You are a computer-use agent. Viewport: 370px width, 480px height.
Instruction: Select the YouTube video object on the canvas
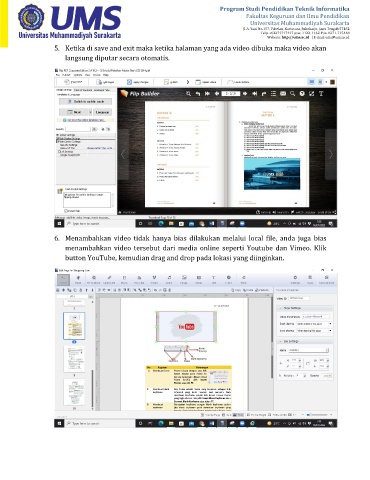(x=186, y=327)
